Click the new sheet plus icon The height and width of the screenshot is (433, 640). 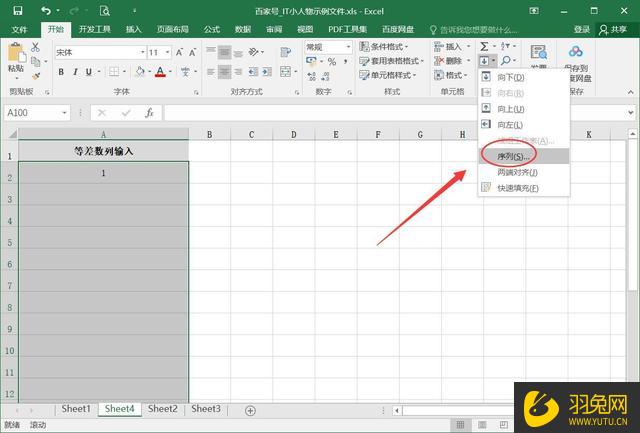coord(250,411)
